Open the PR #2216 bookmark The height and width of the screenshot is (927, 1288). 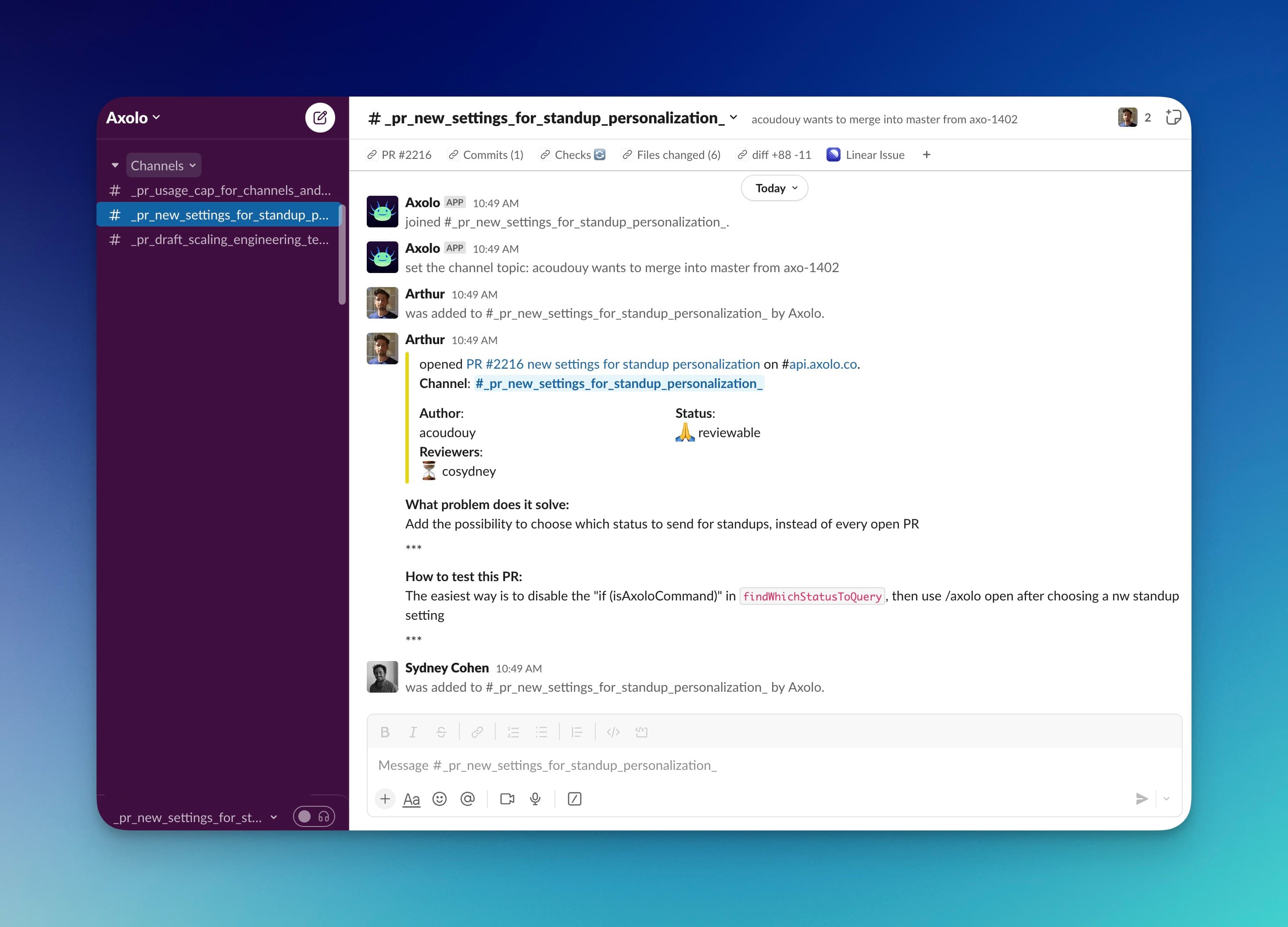[x=399, y=154]
